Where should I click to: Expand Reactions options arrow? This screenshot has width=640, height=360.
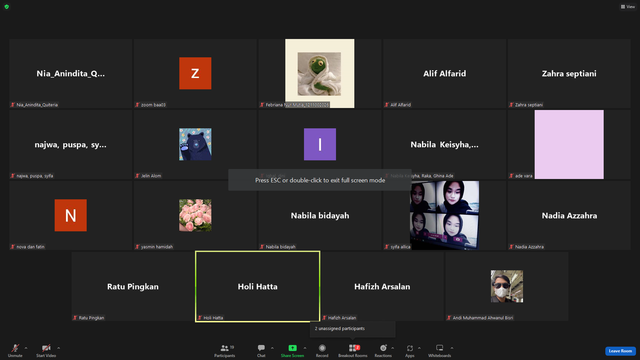393,348
